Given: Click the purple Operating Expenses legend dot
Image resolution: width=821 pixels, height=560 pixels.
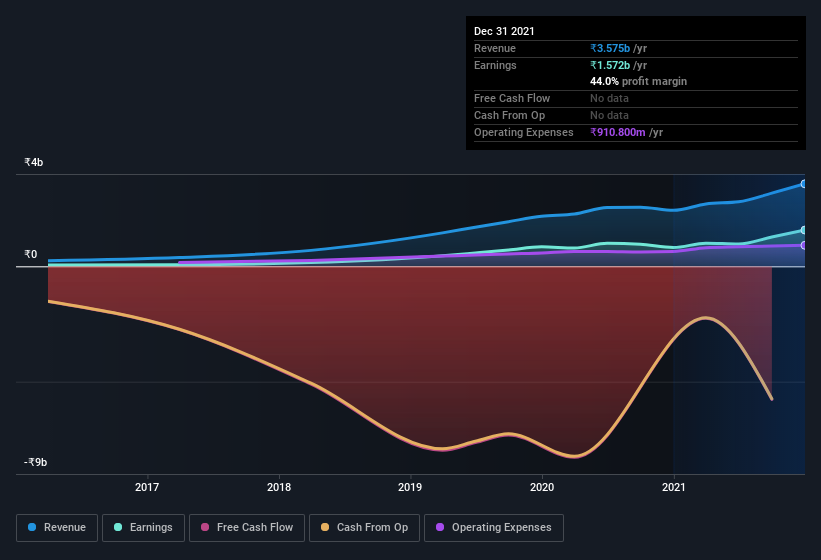Looking at the screenshot, I should pyautogui.click(x=440, y=527).
